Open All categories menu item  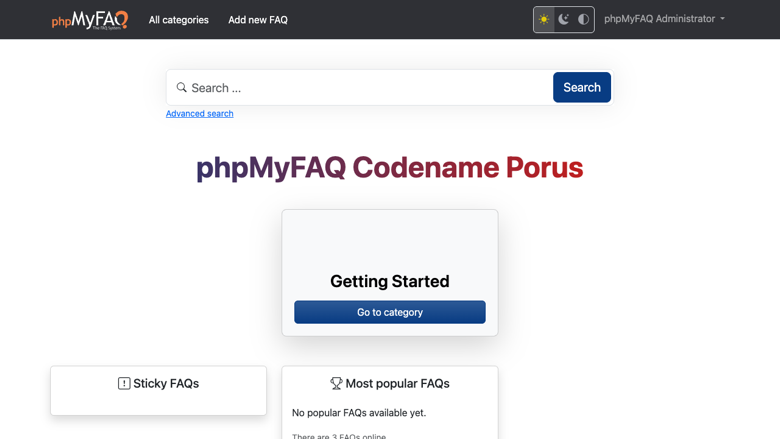tap(179, 20)
